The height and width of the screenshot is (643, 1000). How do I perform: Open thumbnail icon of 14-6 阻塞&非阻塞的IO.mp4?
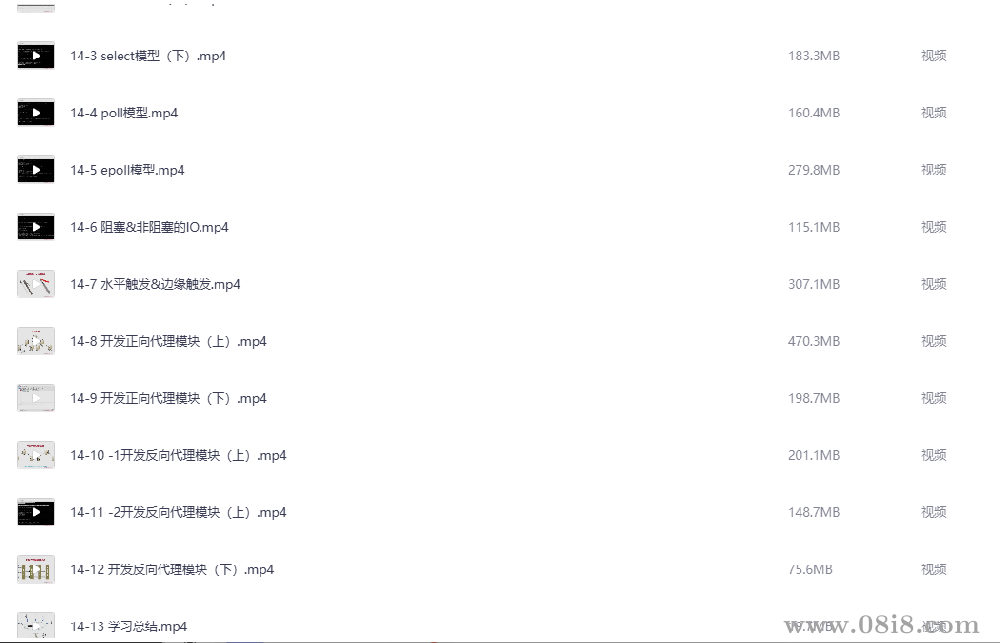coord(36,227)
